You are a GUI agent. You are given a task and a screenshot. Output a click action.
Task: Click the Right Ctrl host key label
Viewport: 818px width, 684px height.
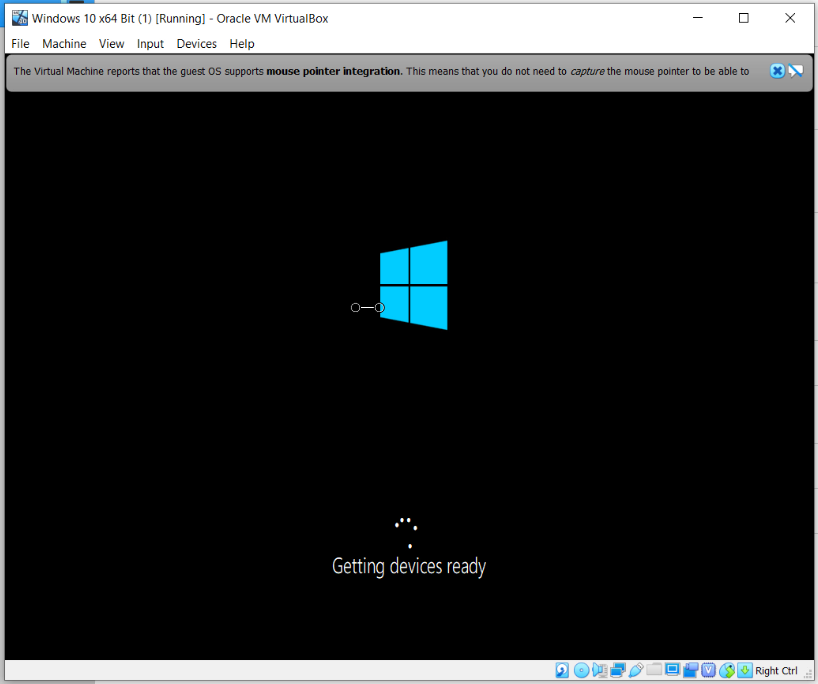776,670
